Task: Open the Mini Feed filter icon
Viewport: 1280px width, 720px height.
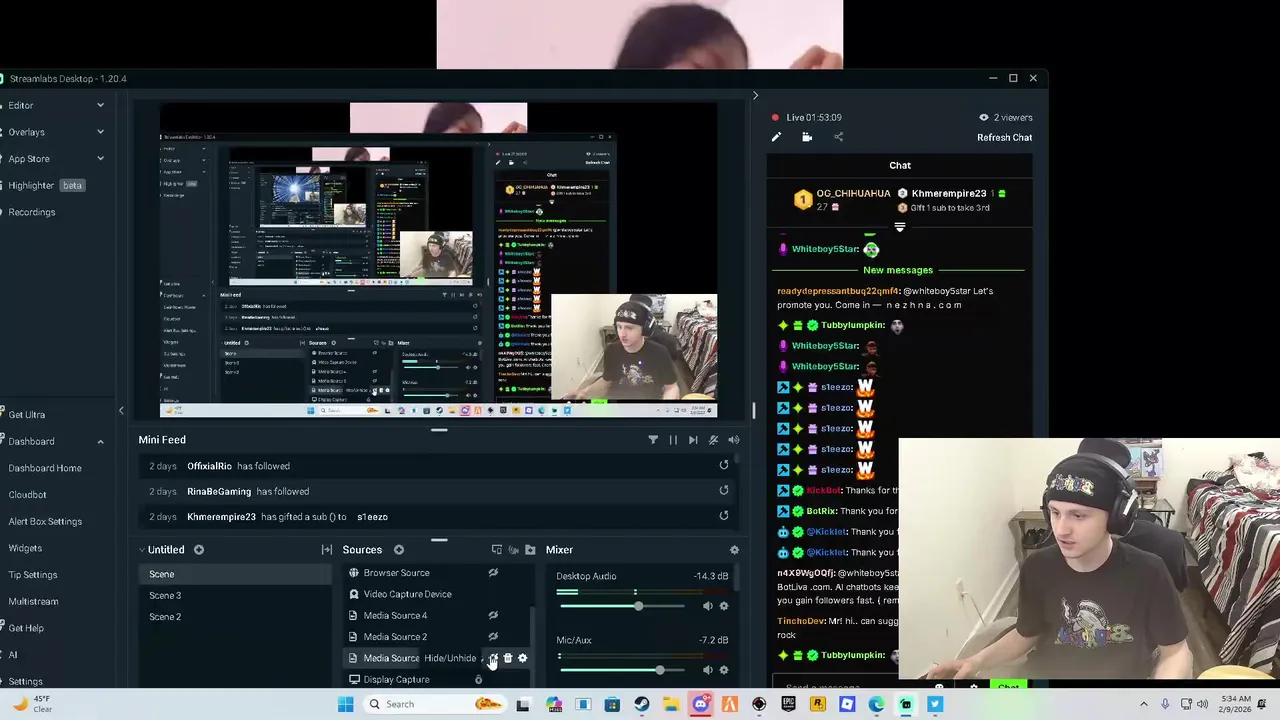Action: click(x=653, y=440)
